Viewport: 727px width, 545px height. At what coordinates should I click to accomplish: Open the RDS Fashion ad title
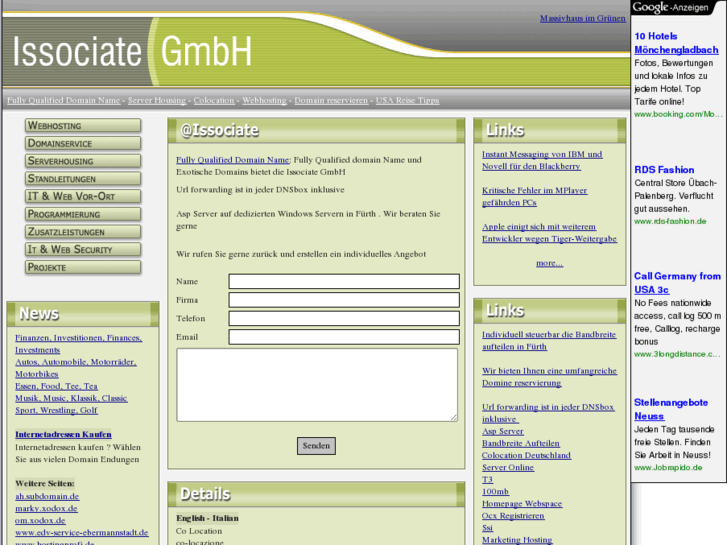[x=664, y=170]
